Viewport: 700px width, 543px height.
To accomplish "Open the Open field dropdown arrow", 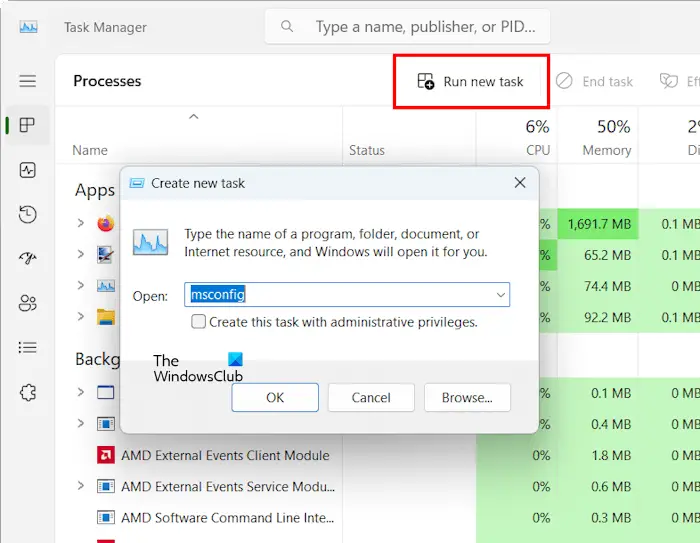I will pyautogui.click(x=501, y=295).
